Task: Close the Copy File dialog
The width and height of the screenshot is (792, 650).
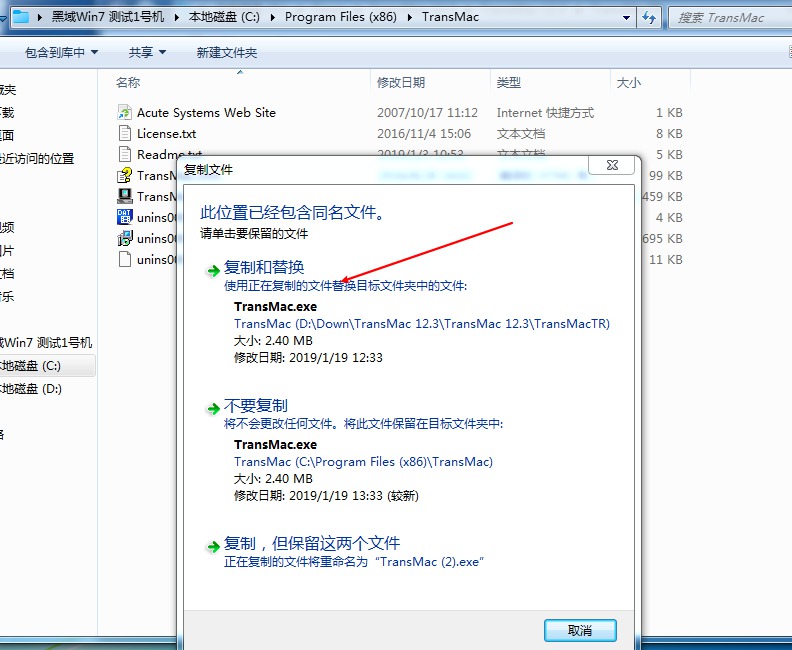Action: 612,165
